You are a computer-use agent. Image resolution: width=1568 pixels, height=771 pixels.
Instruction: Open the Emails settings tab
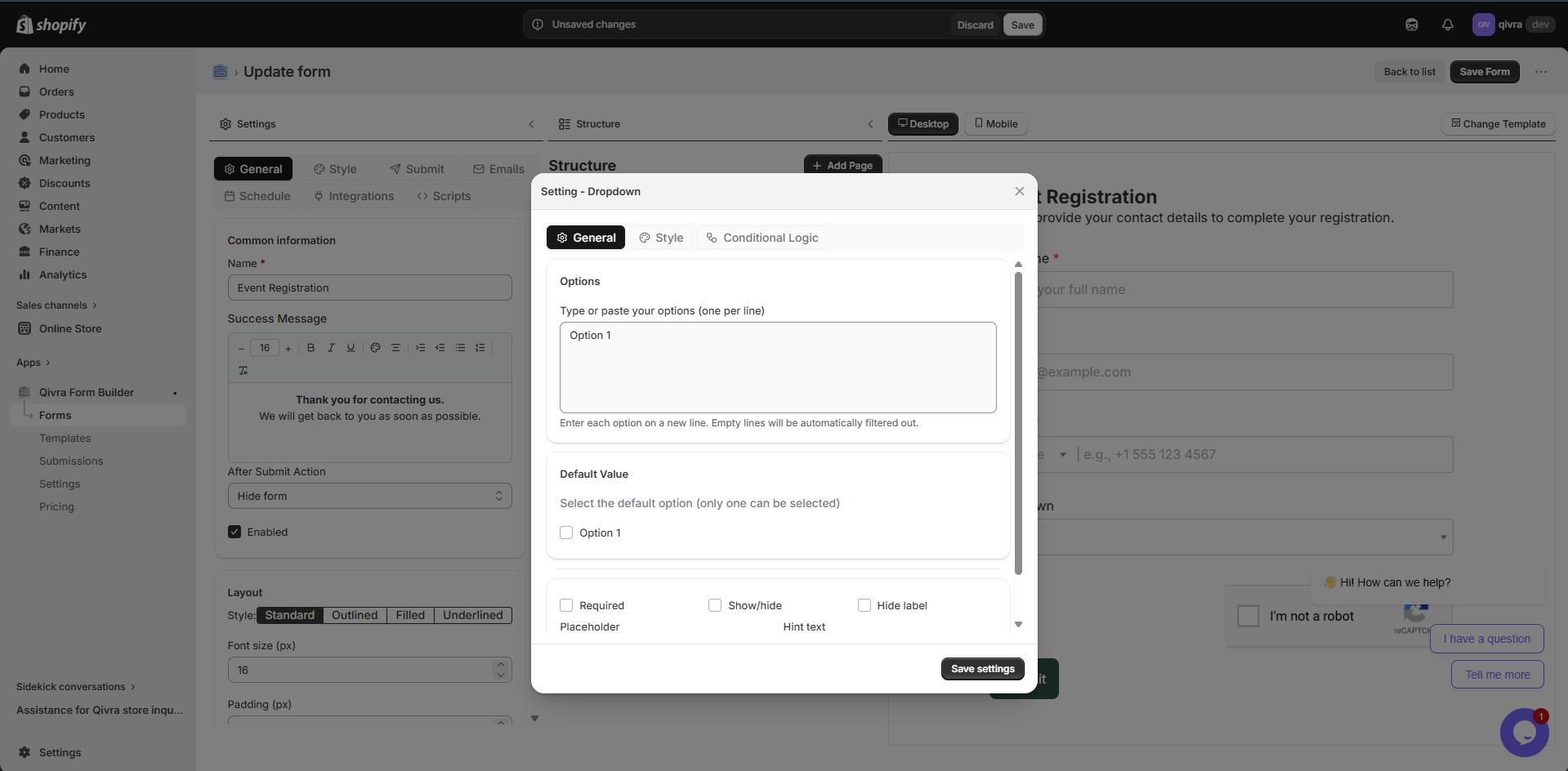click(x=498, y=169)
